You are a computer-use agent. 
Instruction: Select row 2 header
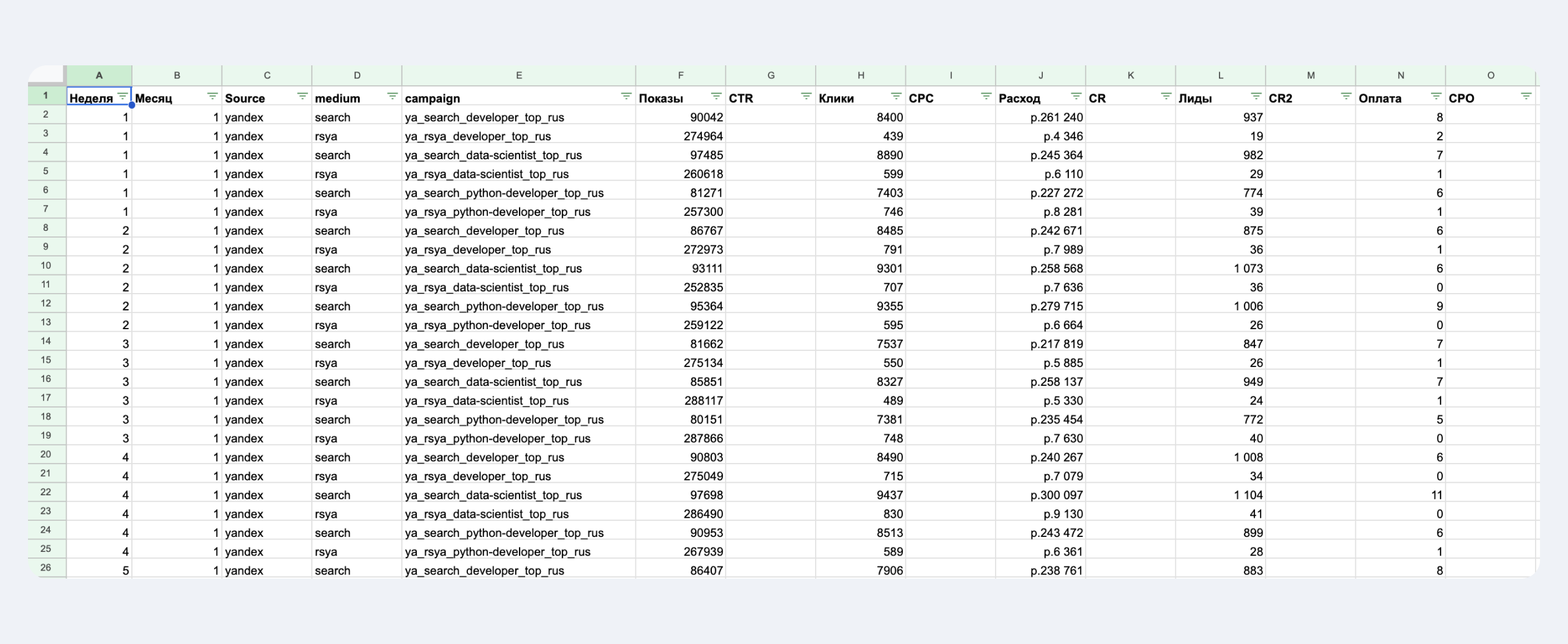(x=46, y=114)
